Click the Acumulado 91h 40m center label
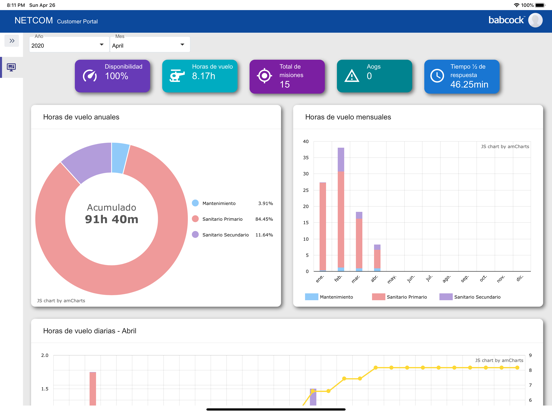552x414 pixels. point(112,214)
